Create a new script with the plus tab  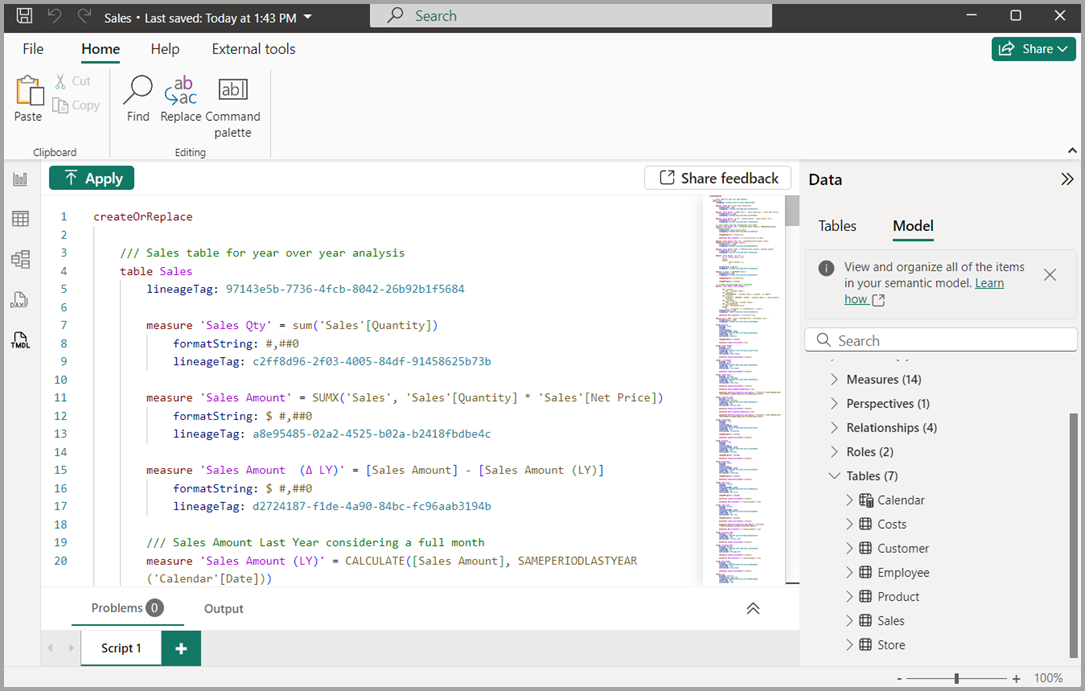click(180, 648)
